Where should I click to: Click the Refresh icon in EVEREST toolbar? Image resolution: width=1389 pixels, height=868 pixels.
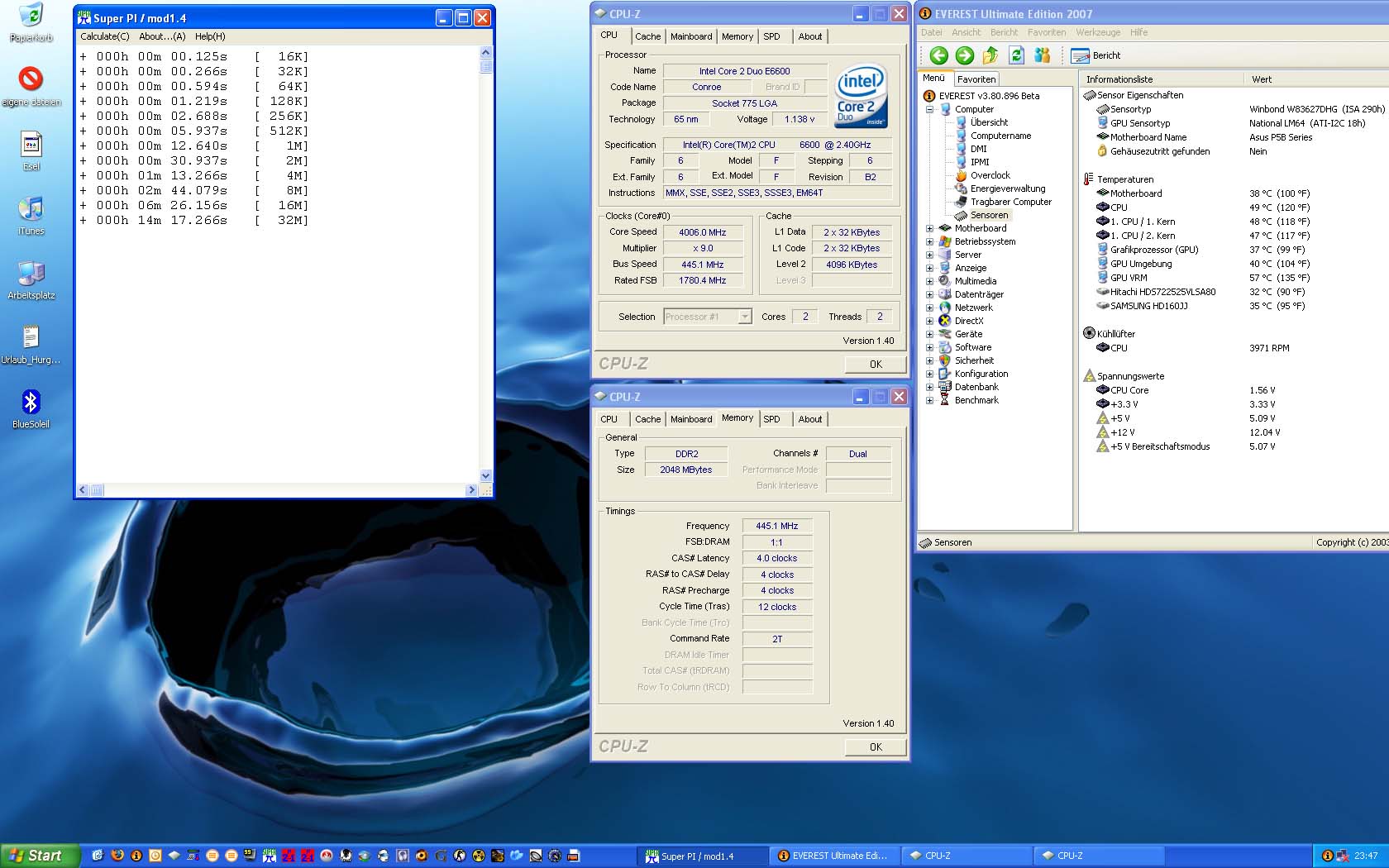[1017, 55]
